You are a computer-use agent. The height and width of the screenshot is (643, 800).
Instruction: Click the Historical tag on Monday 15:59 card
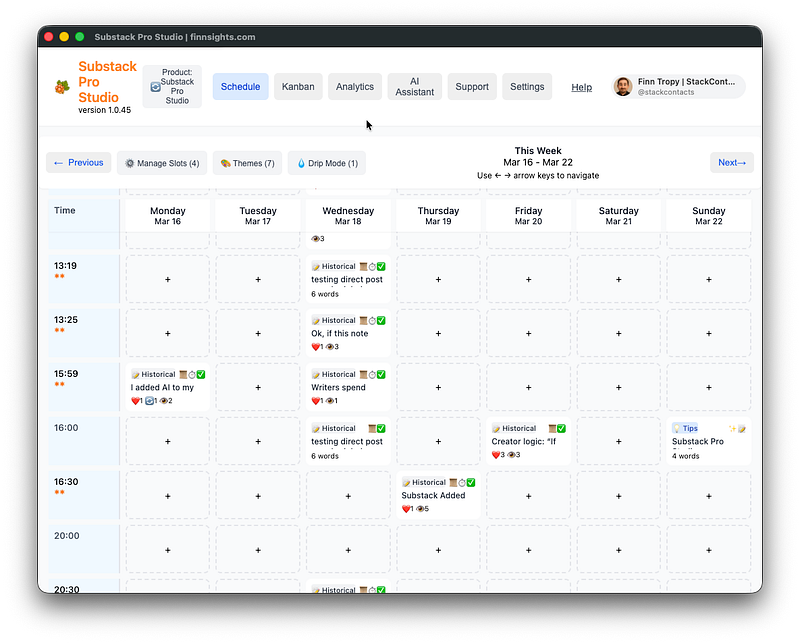click(153, 375)
